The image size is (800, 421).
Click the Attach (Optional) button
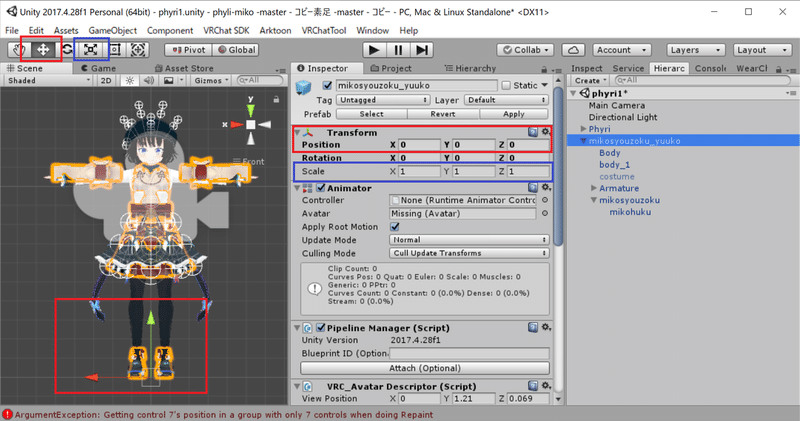[x=425, y=368]
